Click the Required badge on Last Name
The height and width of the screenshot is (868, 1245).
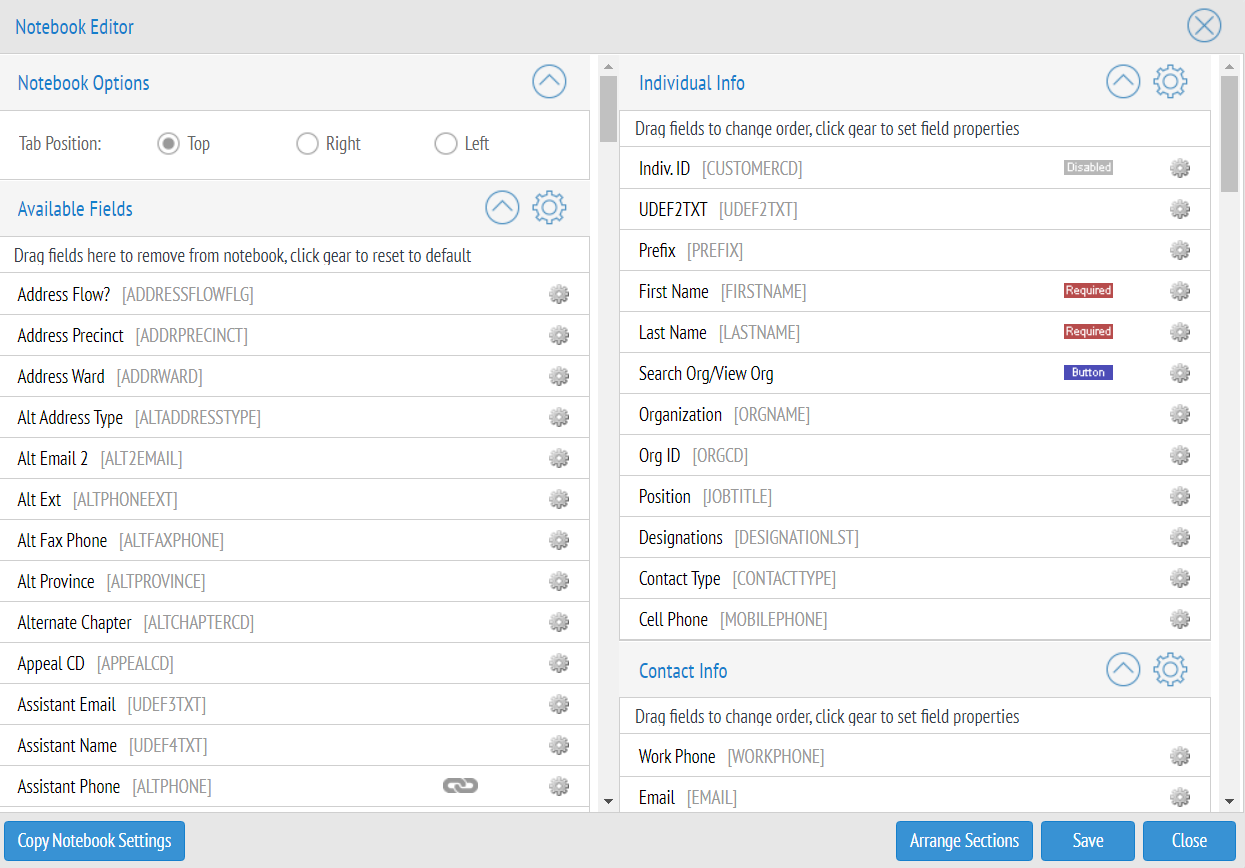[1088, 332]
